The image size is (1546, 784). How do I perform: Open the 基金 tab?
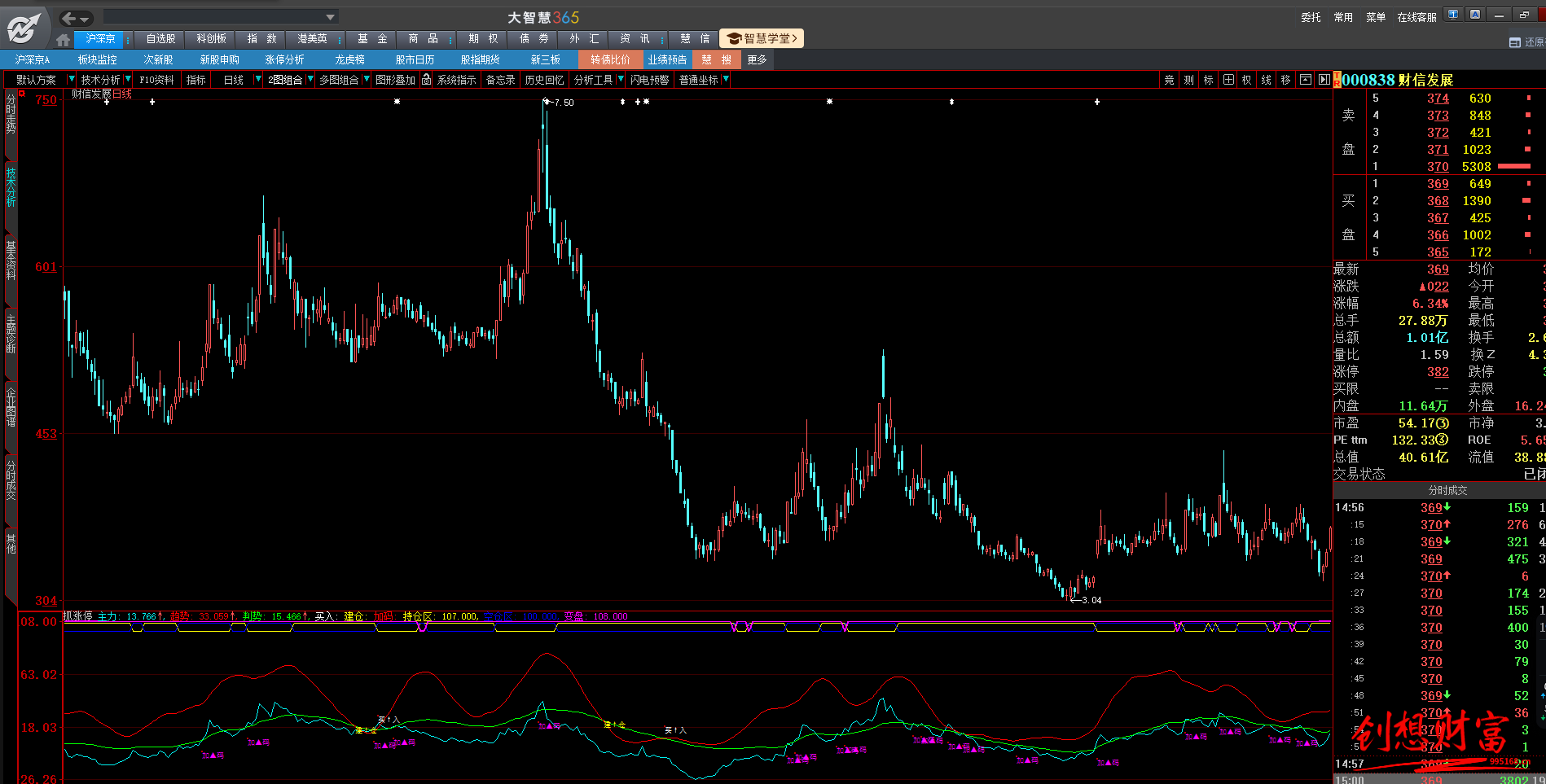(372, 39)
